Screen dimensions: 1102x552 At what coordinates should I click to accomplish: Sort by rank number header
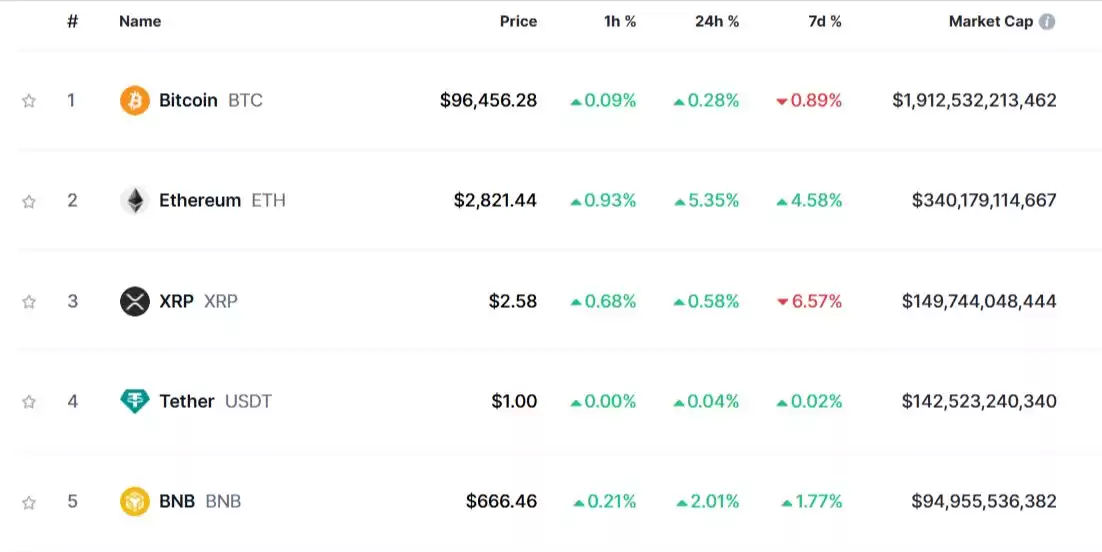point(72,22)
